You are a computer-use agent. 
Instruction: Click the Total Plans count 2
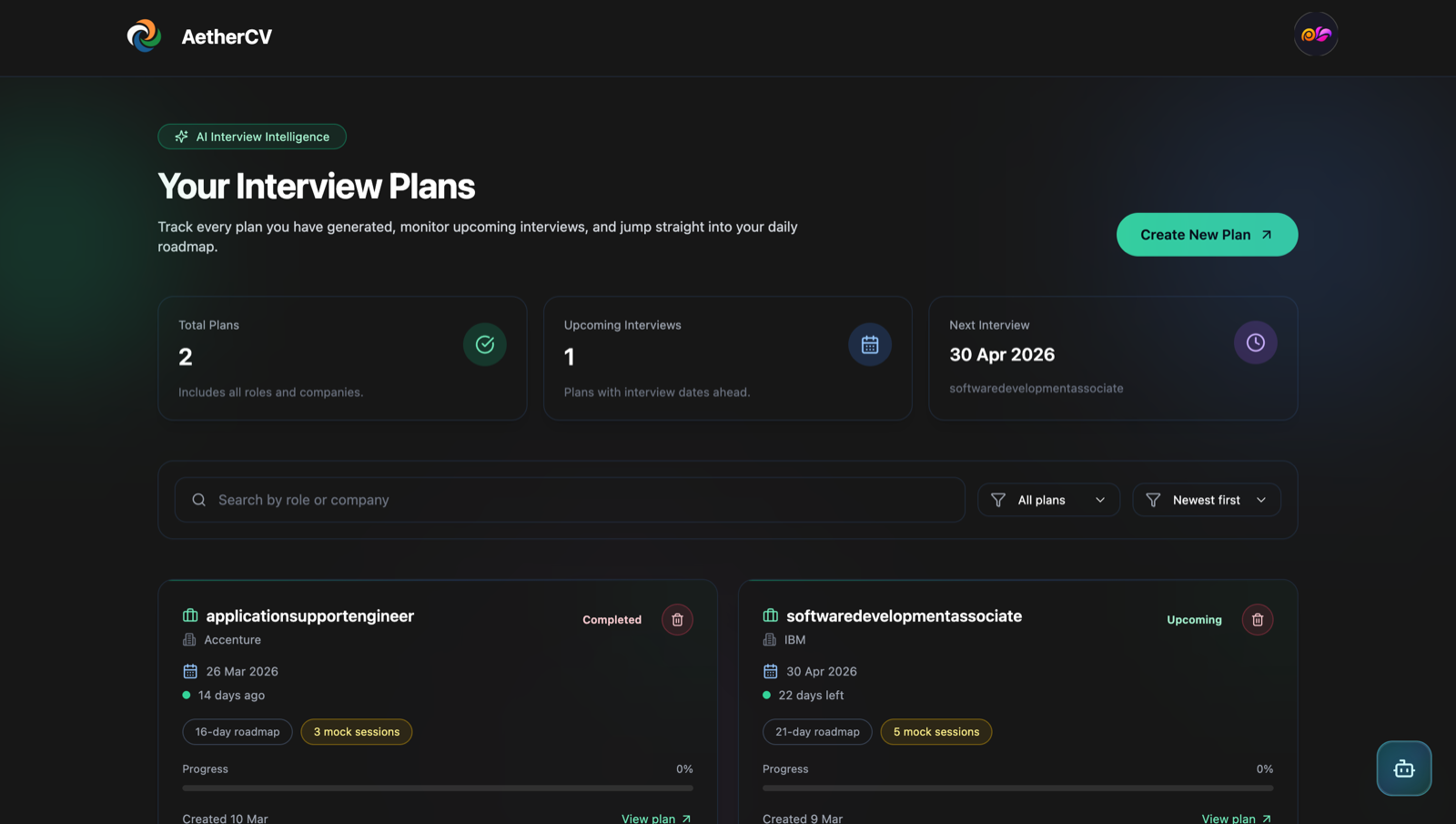pyautogui.click(x=186, y=357)
